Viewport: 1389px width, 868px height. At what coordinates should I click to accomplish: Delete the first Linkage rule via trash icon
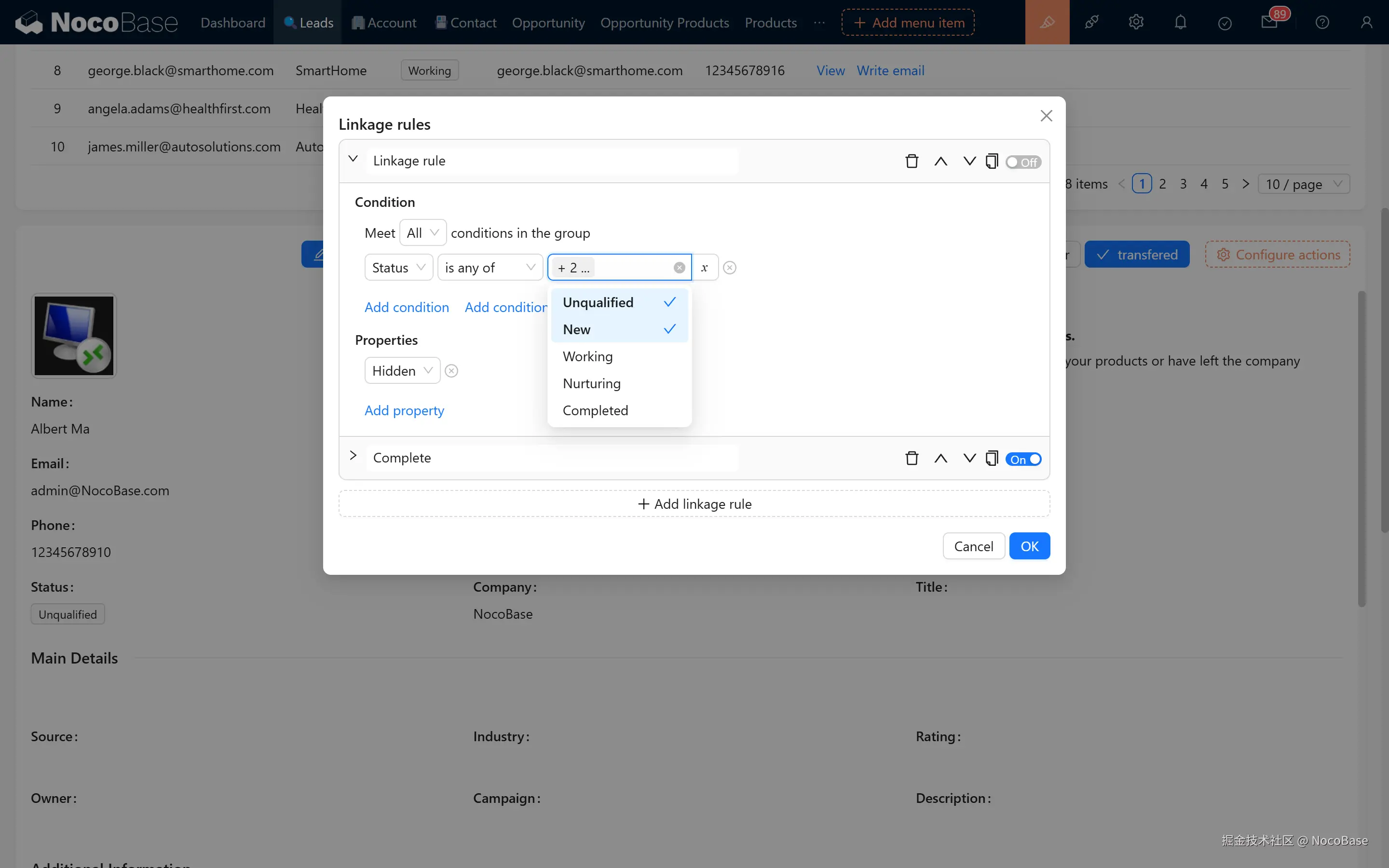pyautogui.click(x=912, y=162)
